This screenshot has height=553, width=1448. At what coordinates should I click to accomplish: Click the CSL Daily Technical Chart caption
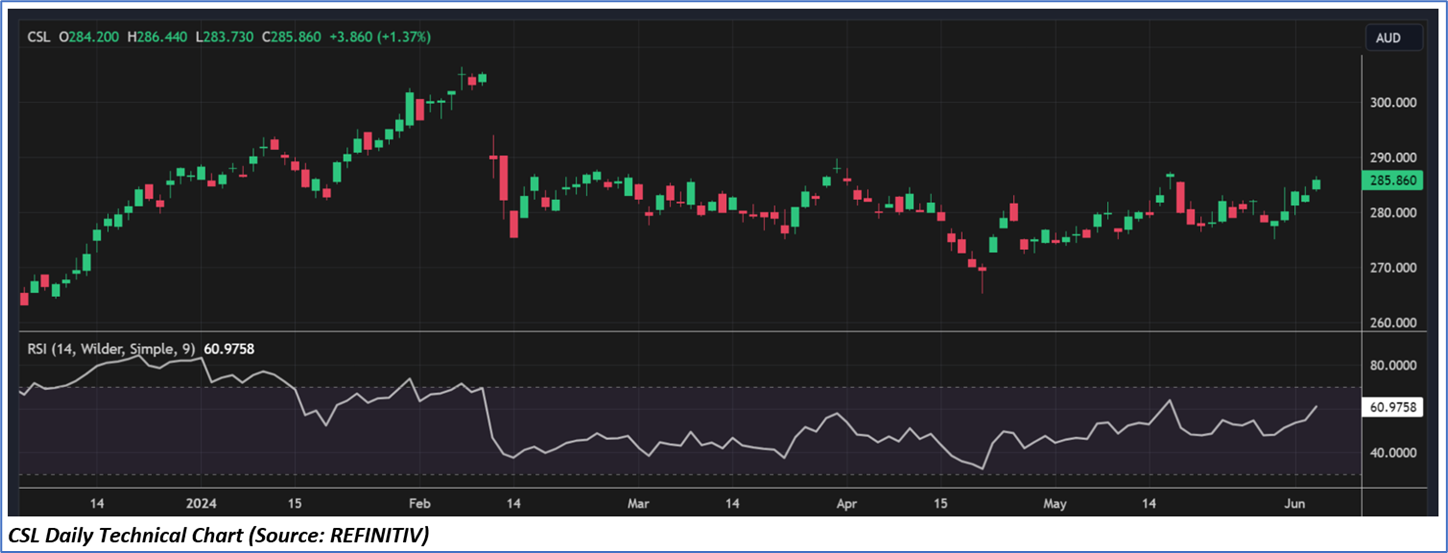coord(218,536)
